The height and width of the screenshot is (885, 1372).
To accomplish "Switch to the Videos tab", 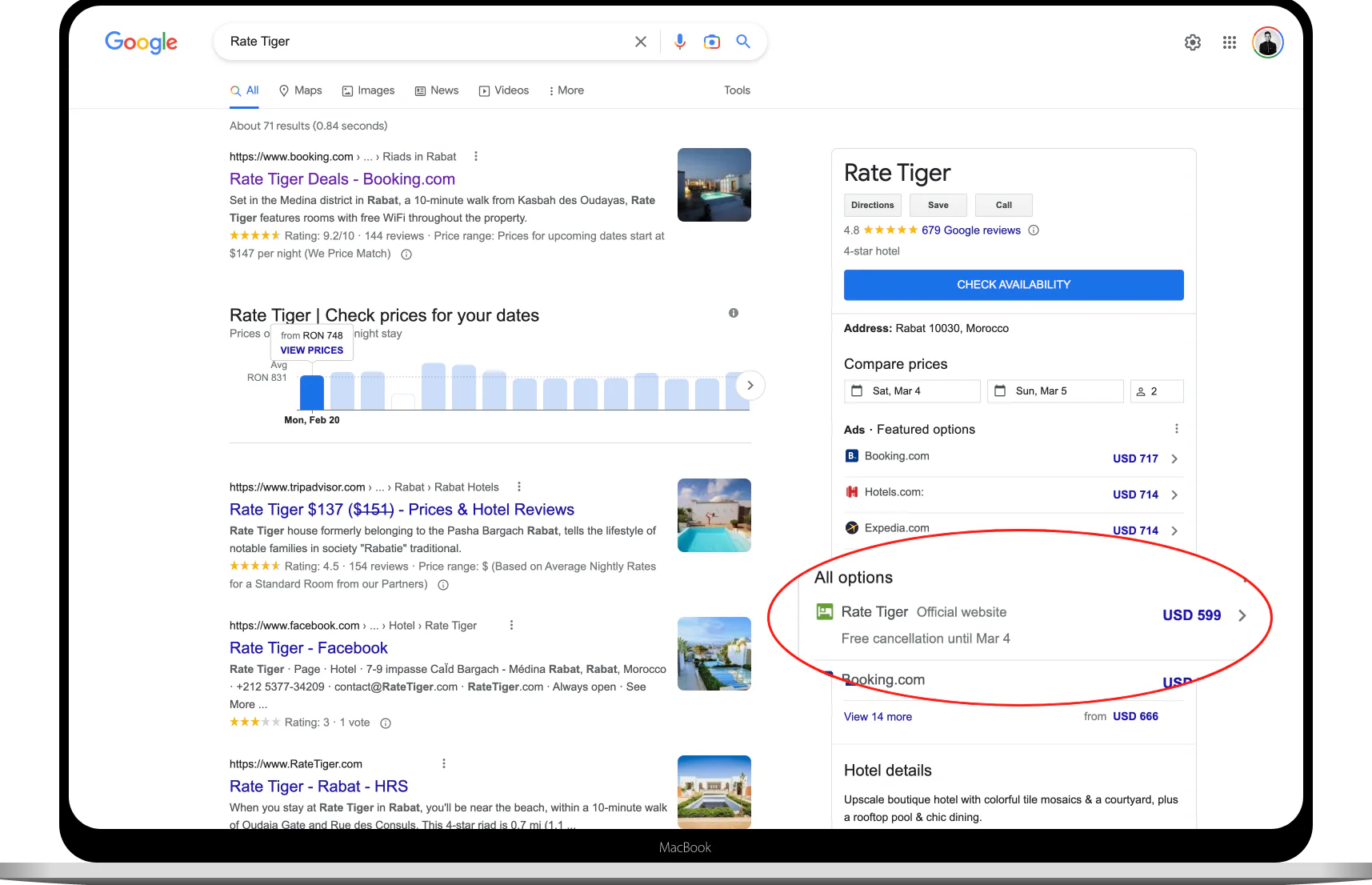I will click(x=504, y=90).
